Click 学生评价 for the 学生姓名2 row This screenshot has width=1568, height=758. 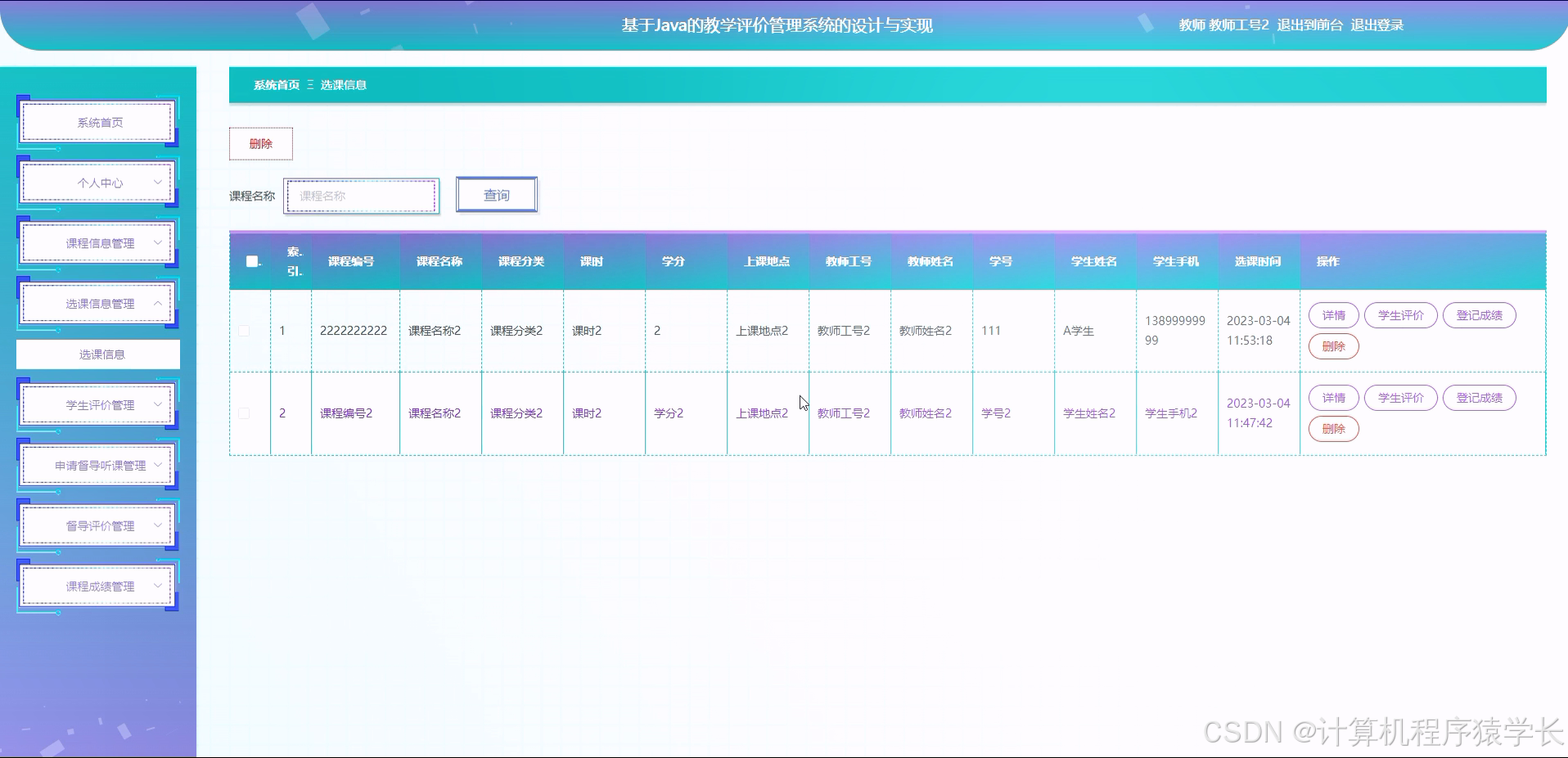pyautogui.click(x=1401, y=398)
